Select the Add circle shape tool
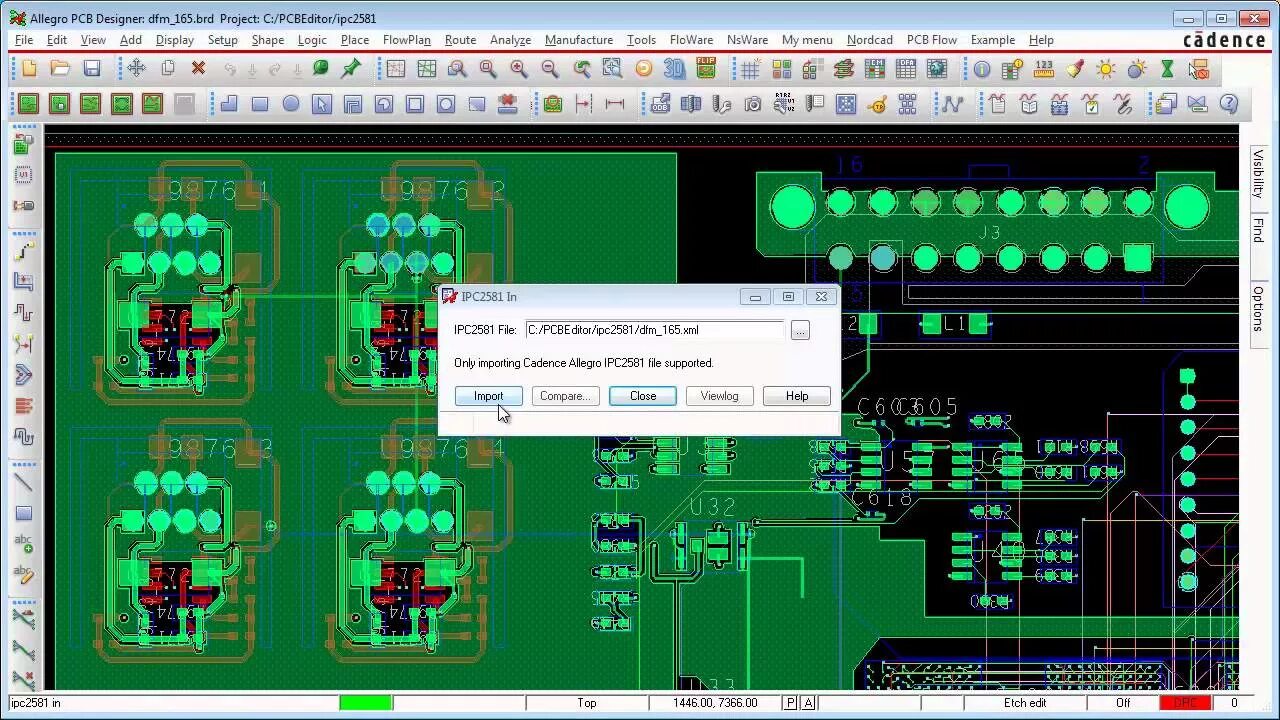The height and width of the screenshot is (720, 1280). pos(291,104)
